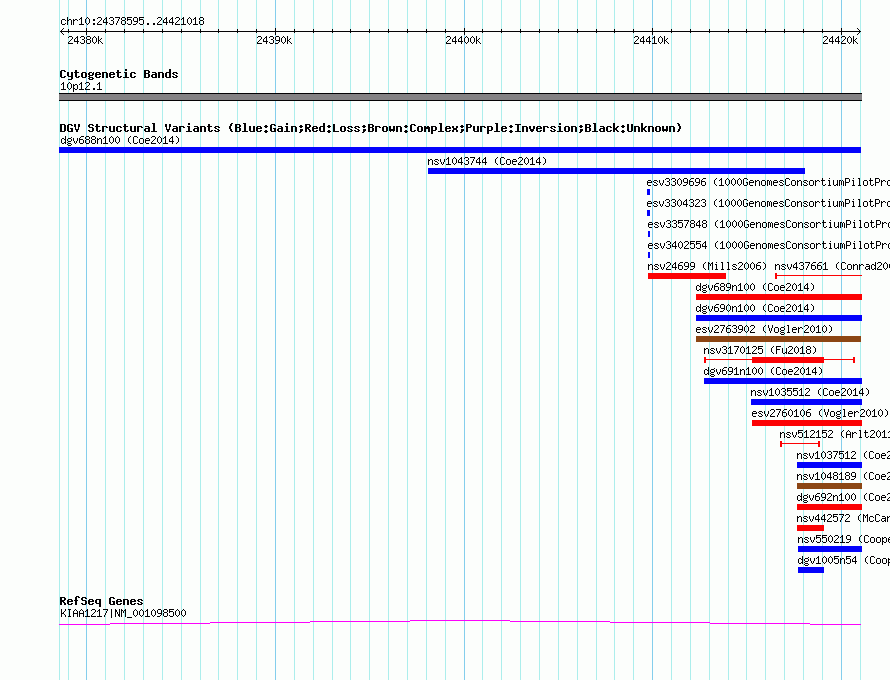
Task: Open esv2763902 (Vogler2010) variant
Action: tap(764, 329)
